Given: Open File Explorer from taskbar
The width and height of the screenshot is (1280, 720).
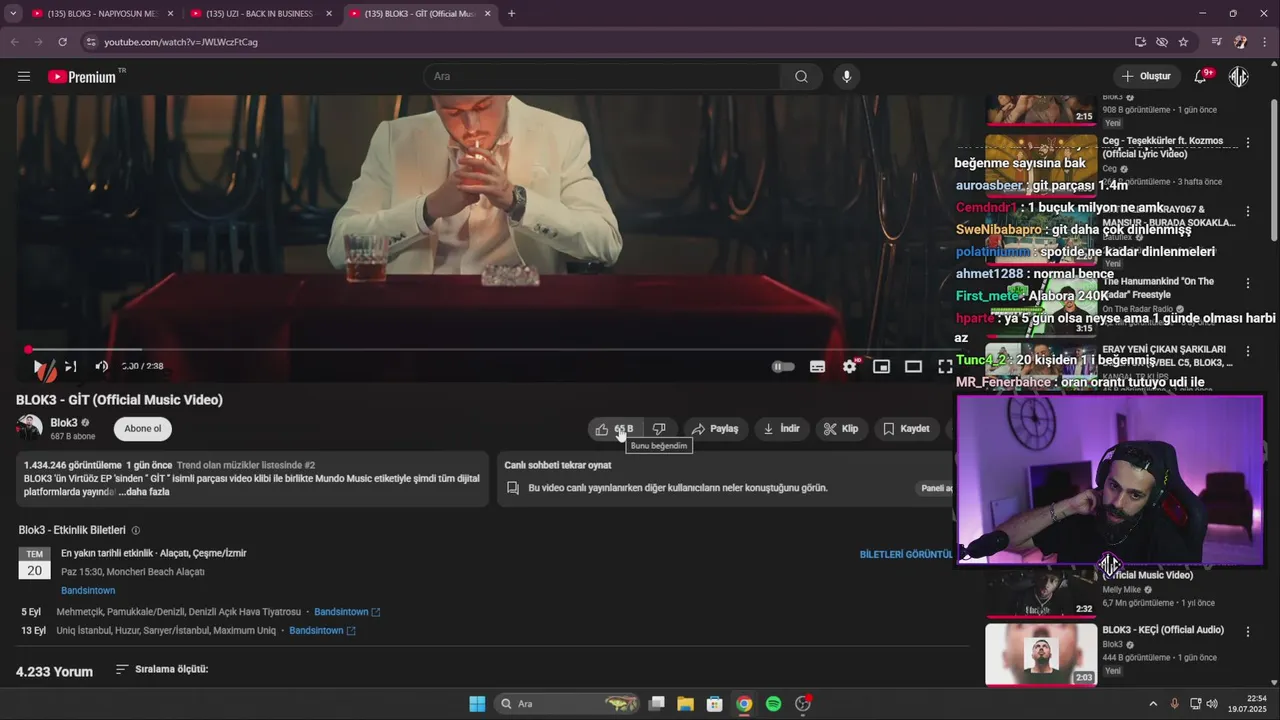Looking at the screenshot, I should (x=685, y=704).
